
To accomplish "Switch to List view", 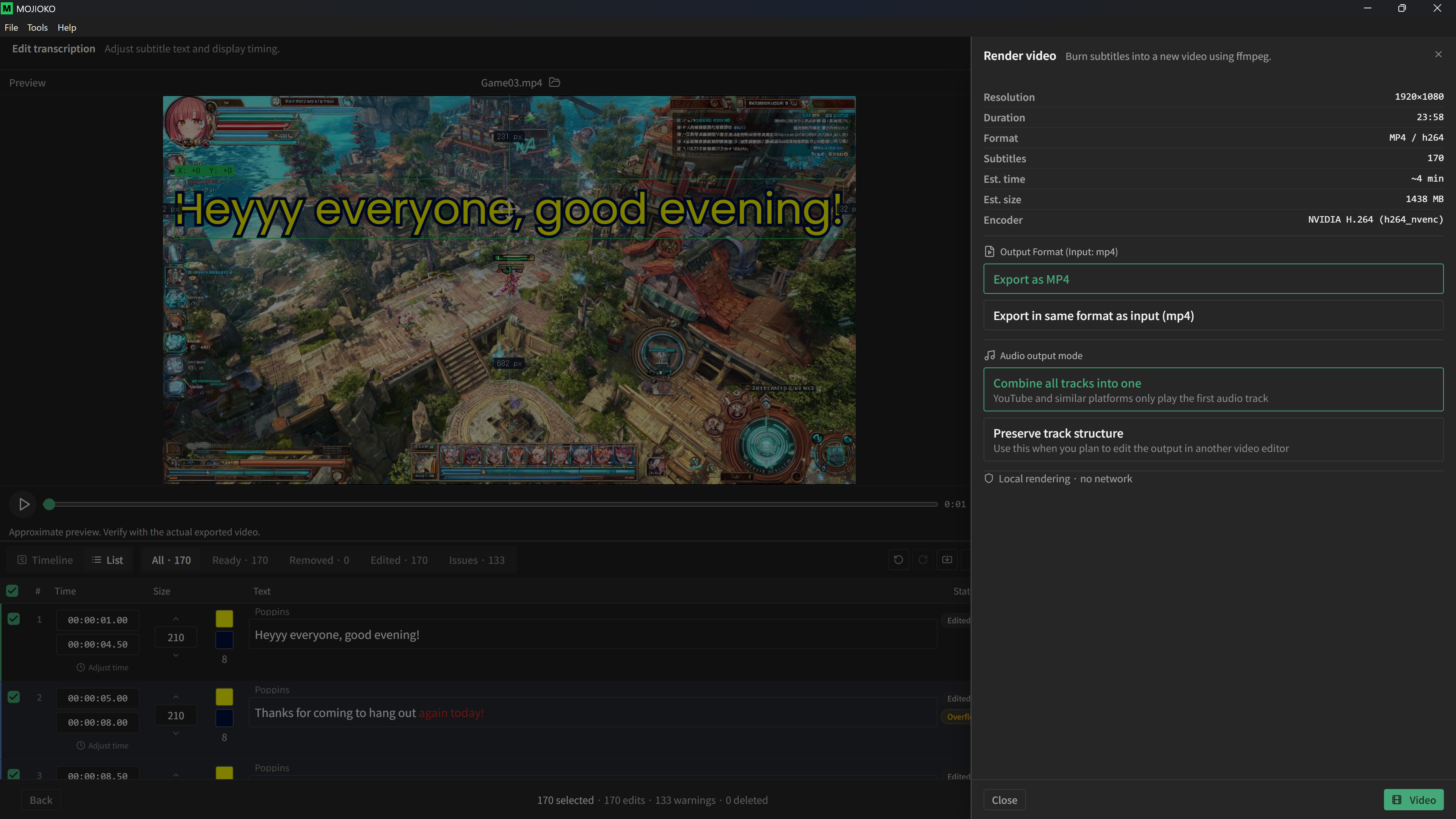I will (x=107, y=560).
